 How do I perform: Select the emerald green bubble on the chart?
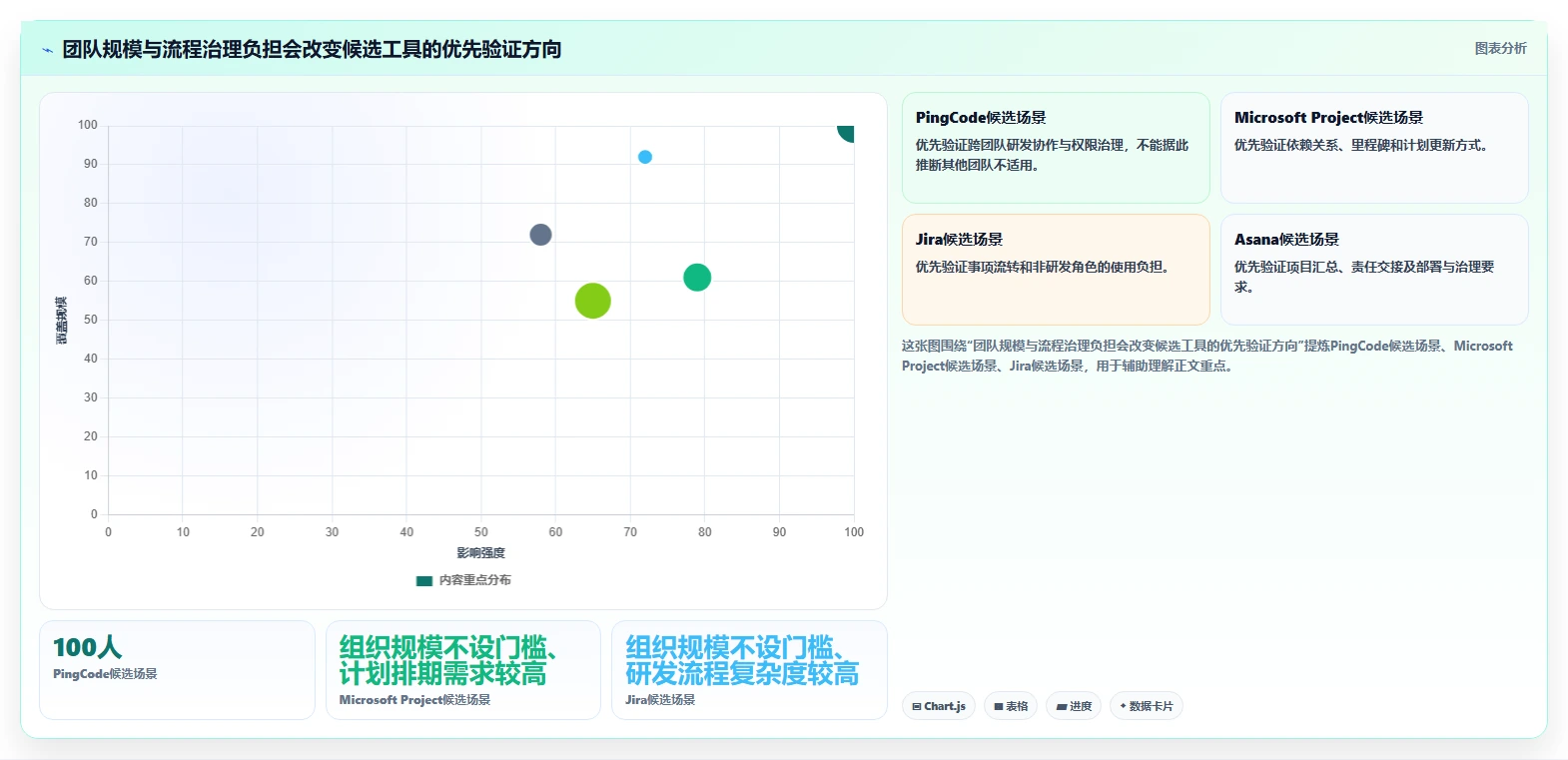[x=697, y=278]
